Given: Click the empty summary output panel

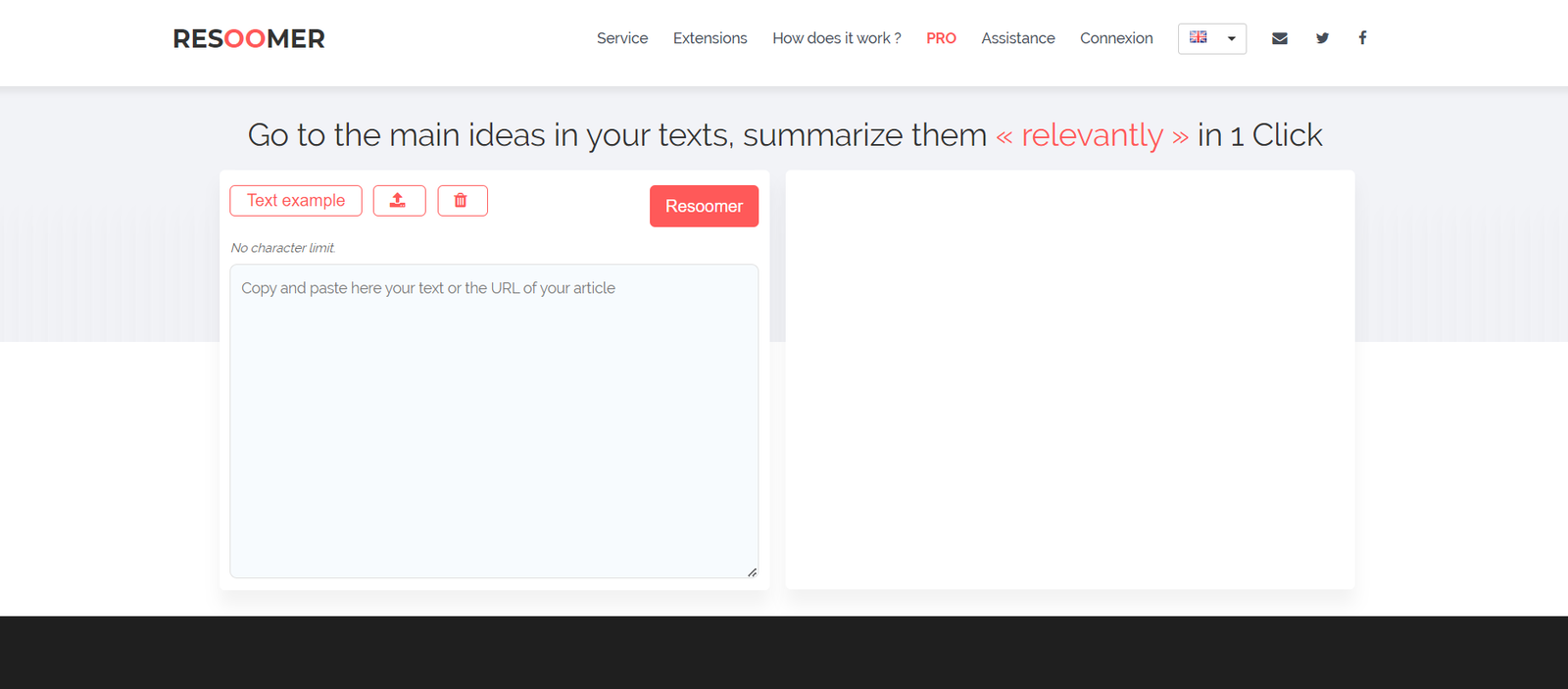Looking at the screenshot, I should coord(1069,379).
